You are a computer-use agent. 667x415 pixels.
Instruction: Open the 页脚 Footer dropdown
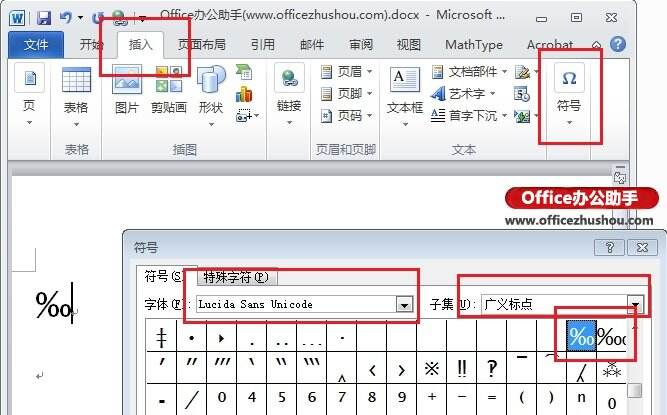pyautogui.click(x=346, y=93)
